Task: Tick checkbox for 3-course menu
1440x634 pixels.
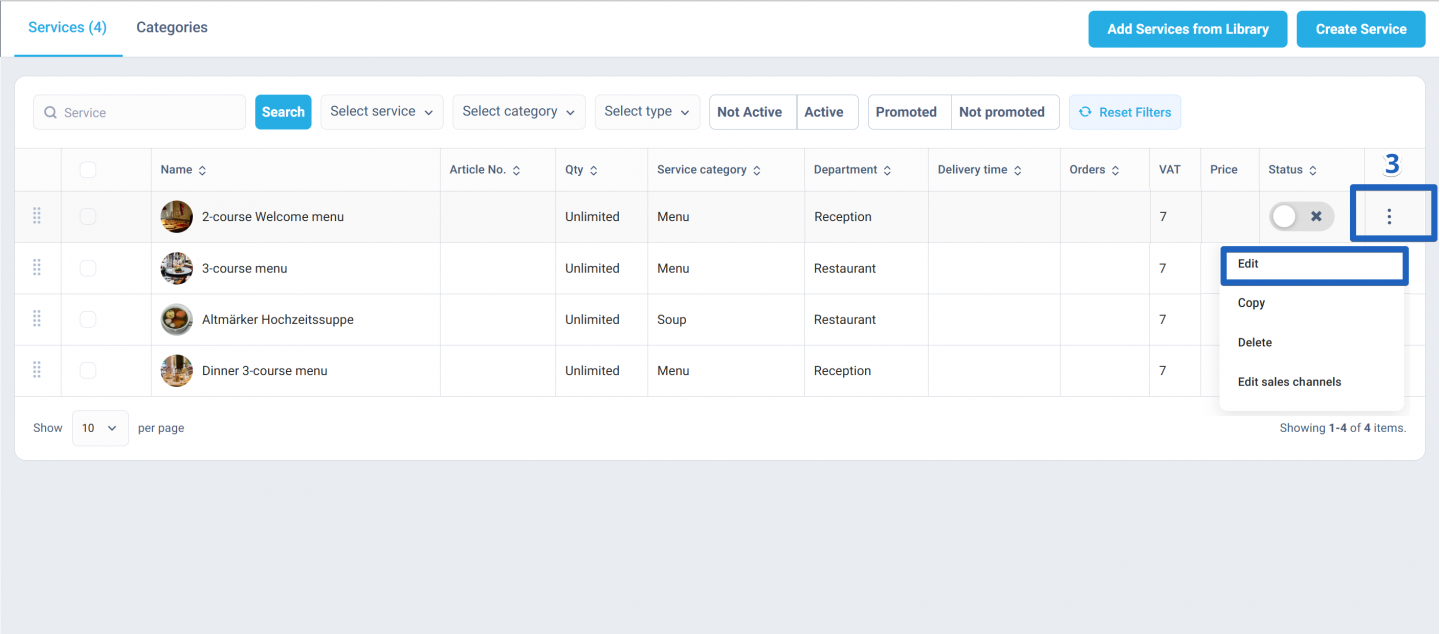Action: click(x=88, y=268)
